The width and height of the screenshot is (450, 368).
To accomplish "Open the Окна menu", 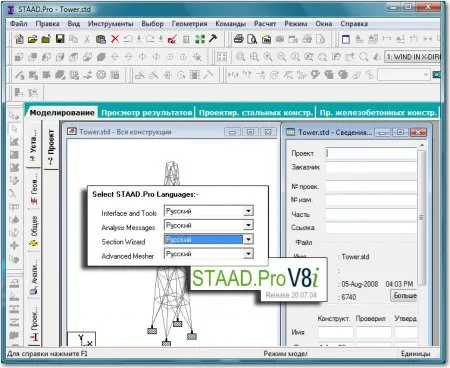I will coord(324,24).
